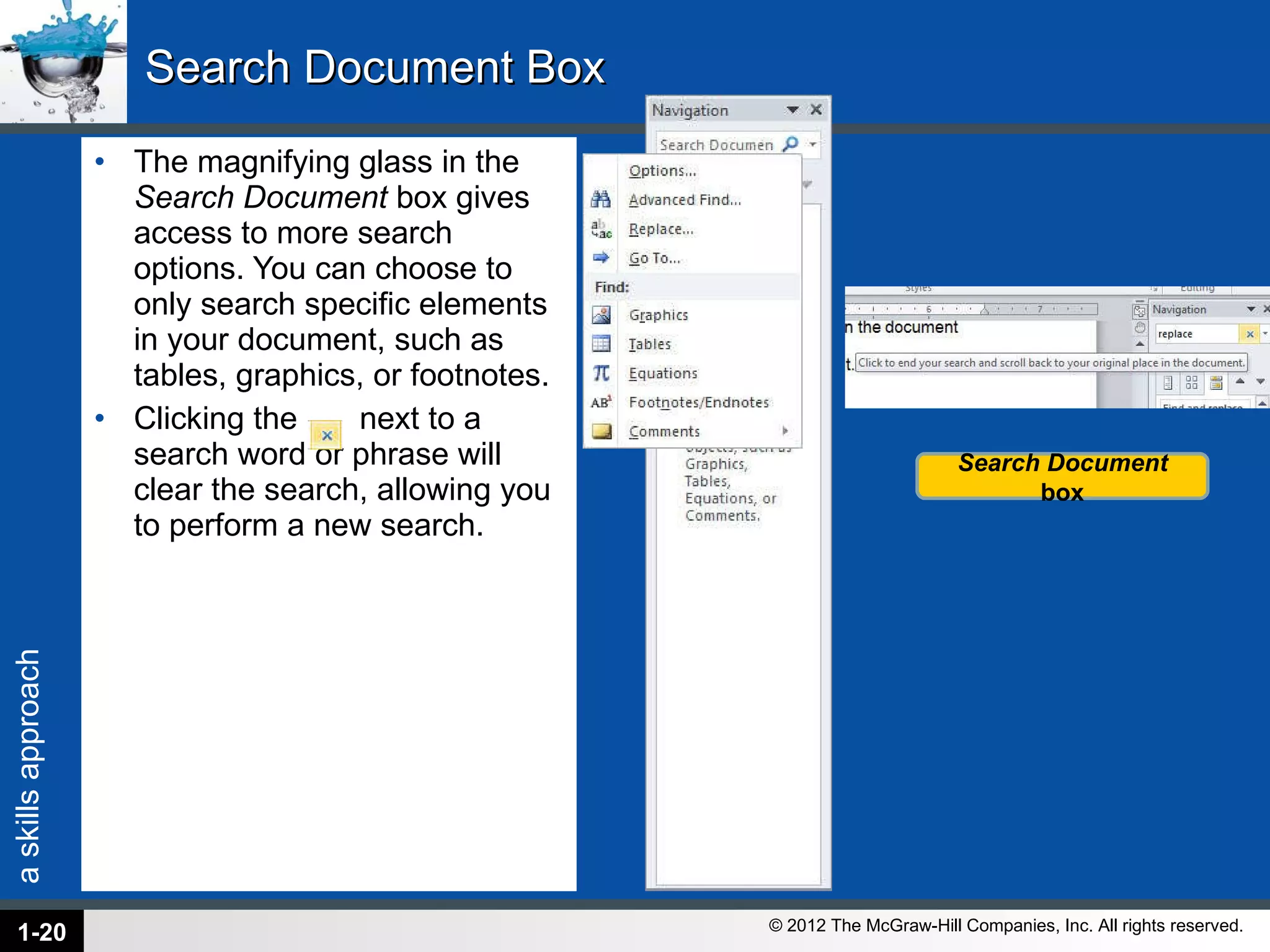Switch to Browse search results tab
Image resolution: width=1270 pixels, height=952 pixels.
(1216, 383)
